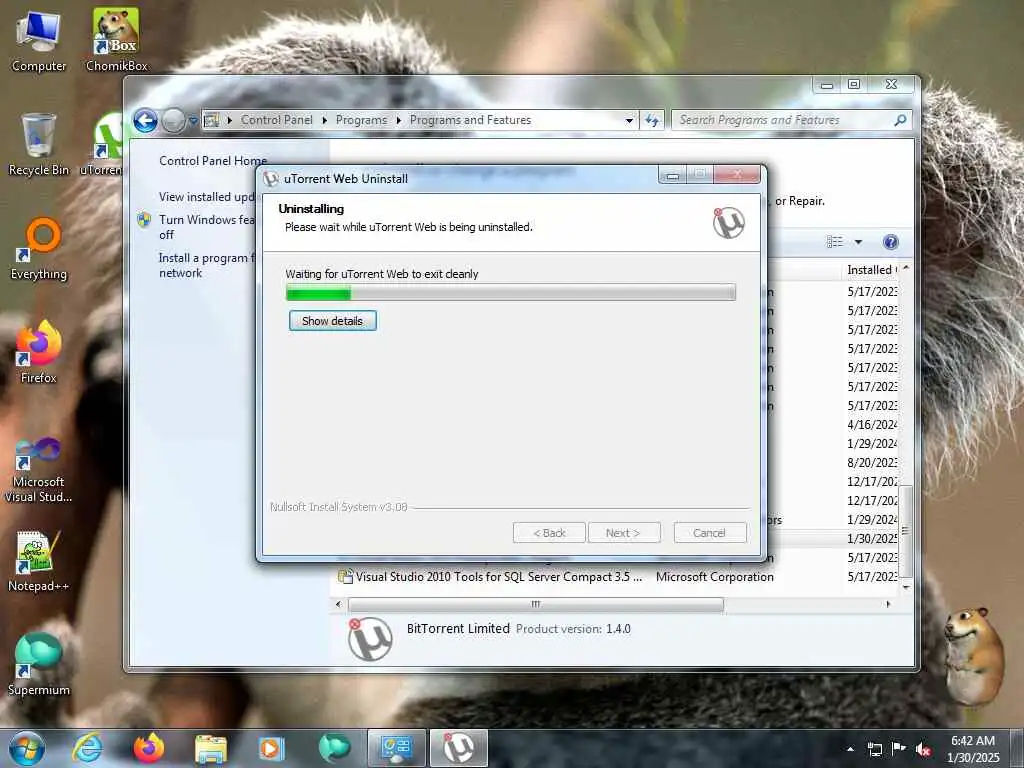This screenshot has height=768, width=1024.
Task: Click the vertical scrollbar thumb in program list
Action: (x=905, y=530)
